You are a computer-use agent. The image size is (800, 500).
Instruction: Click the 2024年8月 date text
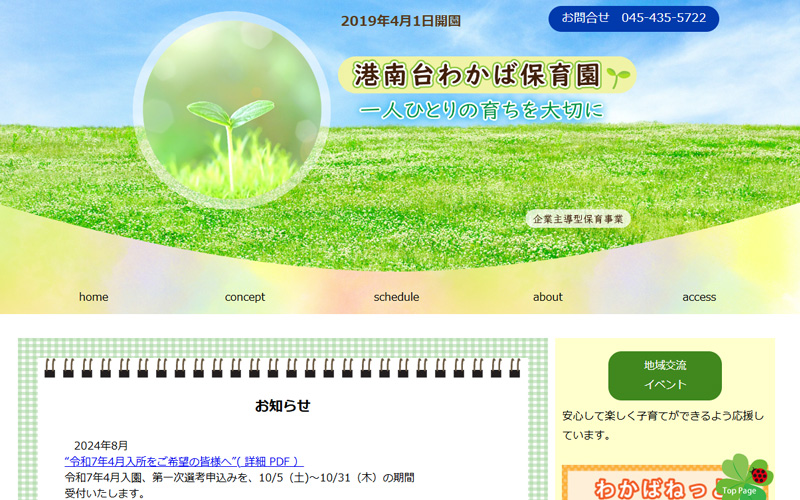[101, 445]
